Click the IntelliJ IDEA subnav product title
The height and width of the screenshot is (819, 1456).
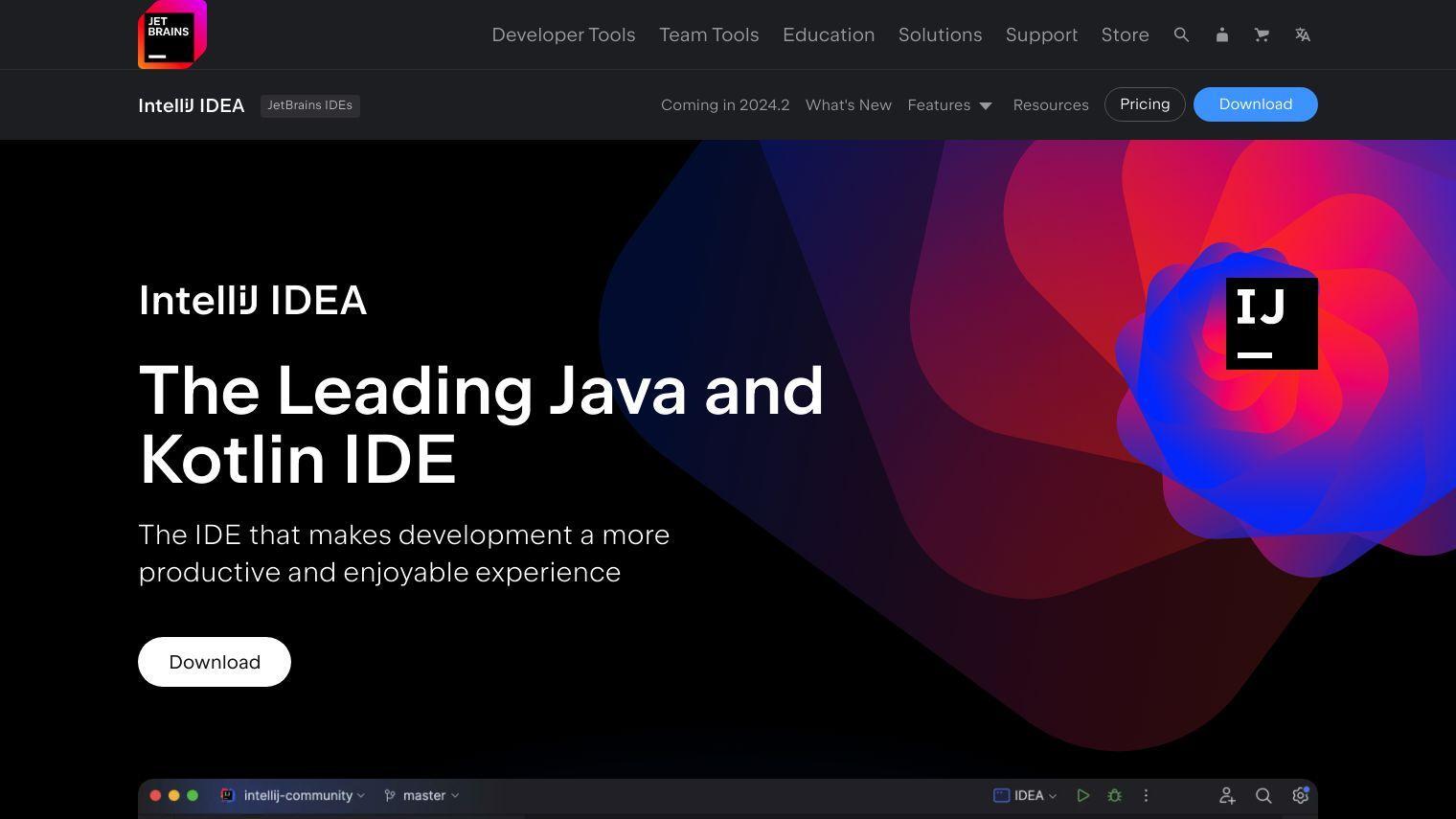[192, 105]
